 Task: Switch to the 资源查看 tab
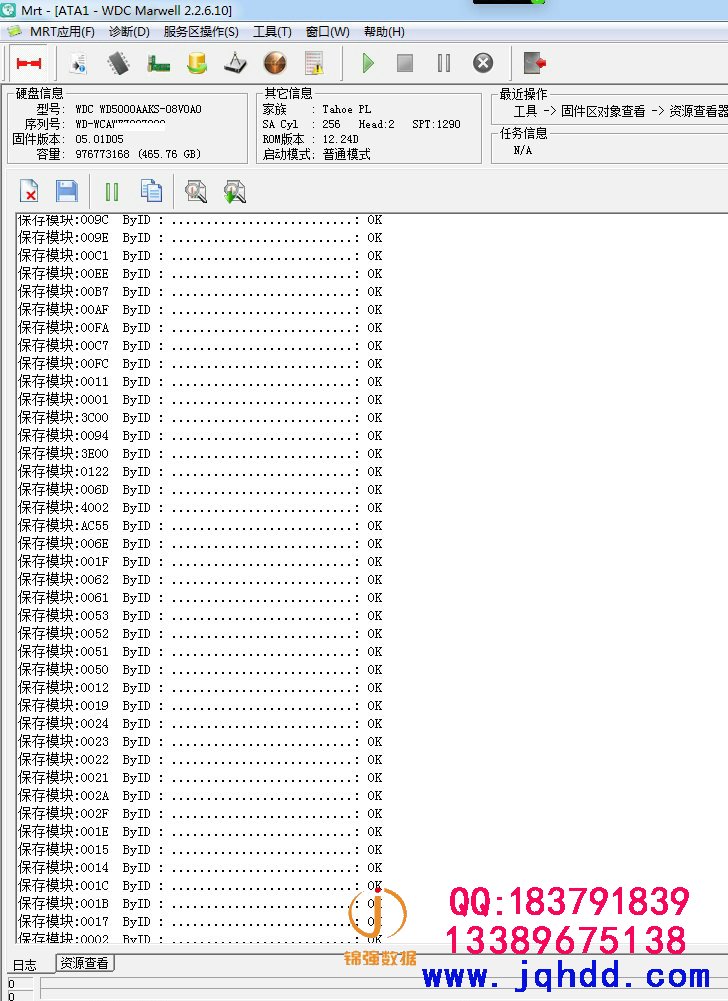pyautogui.click(x=84, y=963)
